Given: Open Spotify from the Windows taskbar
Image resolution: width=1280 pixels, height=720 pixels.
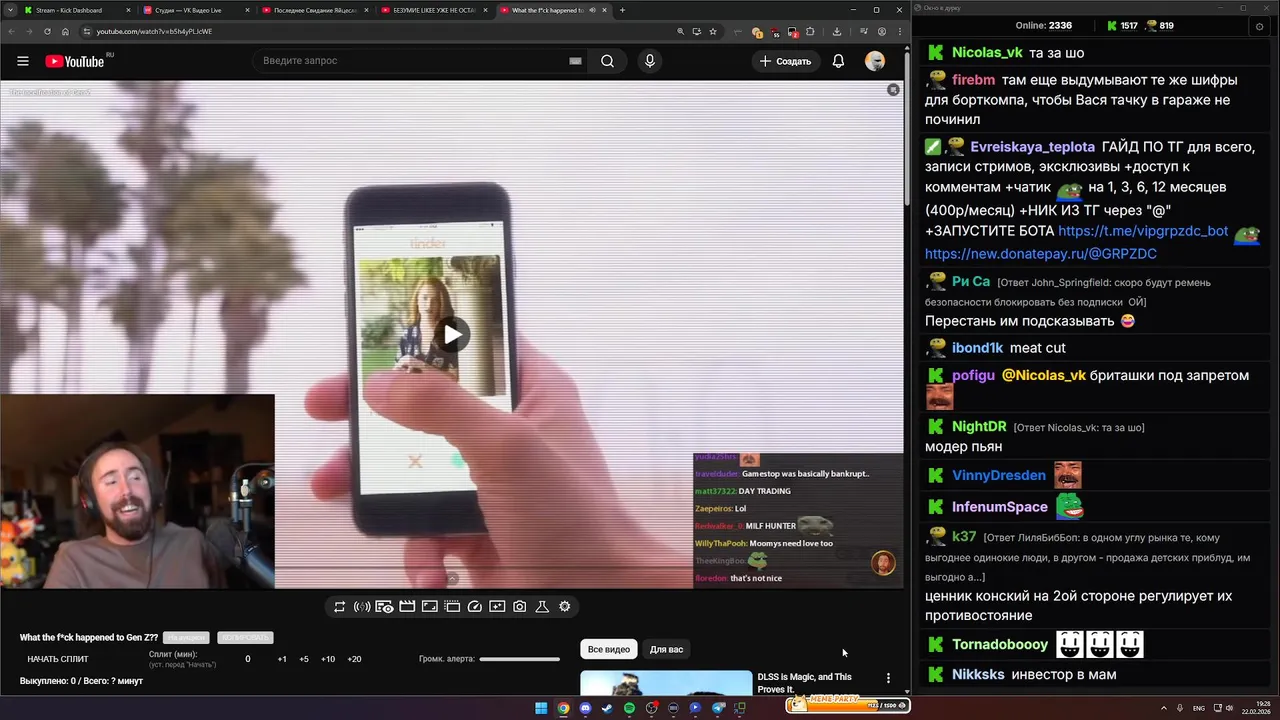Looking at the screenshot, I should 629,708.
